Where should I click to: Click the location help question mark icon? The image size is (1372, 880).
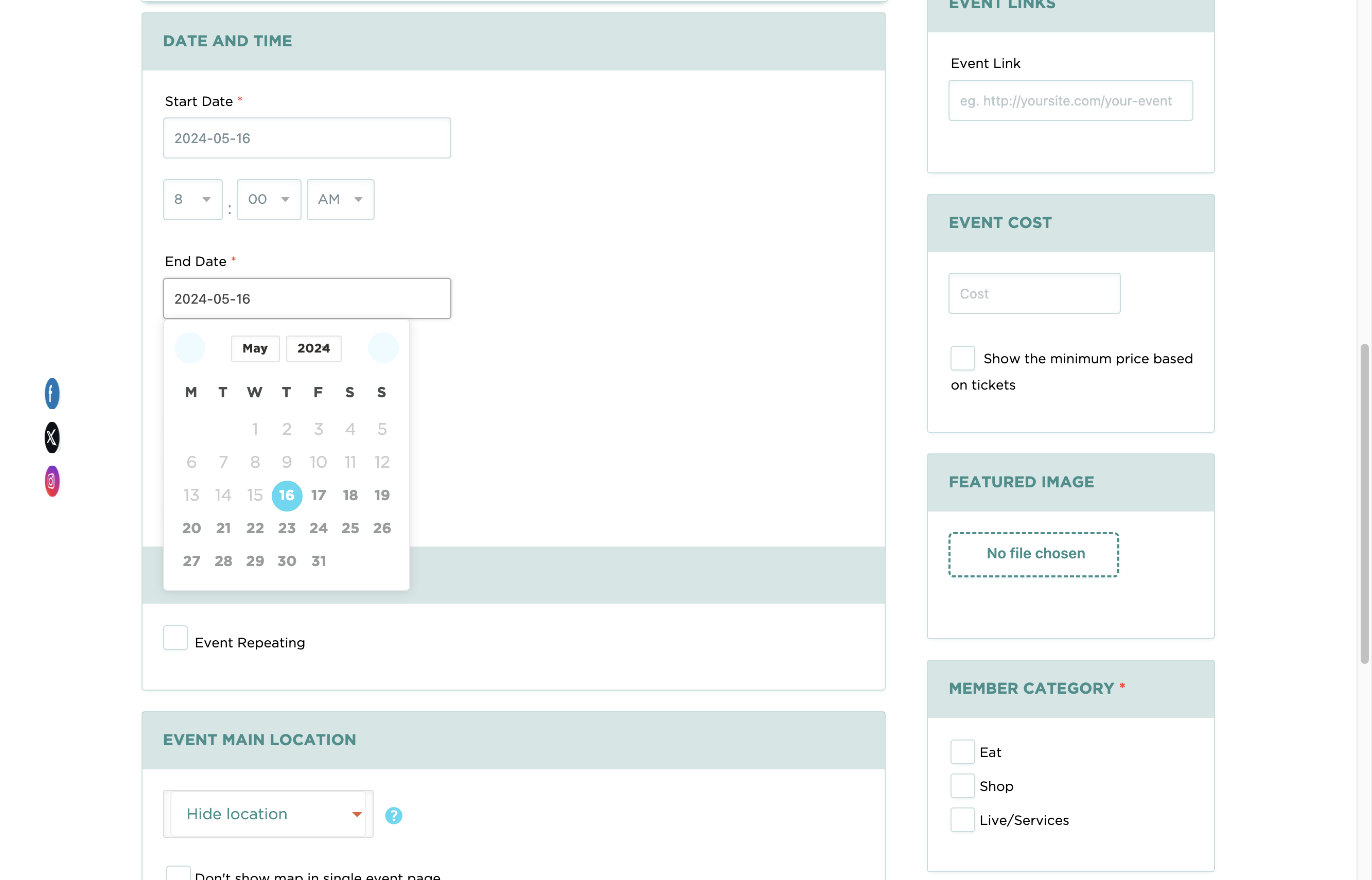pos(394,816)
